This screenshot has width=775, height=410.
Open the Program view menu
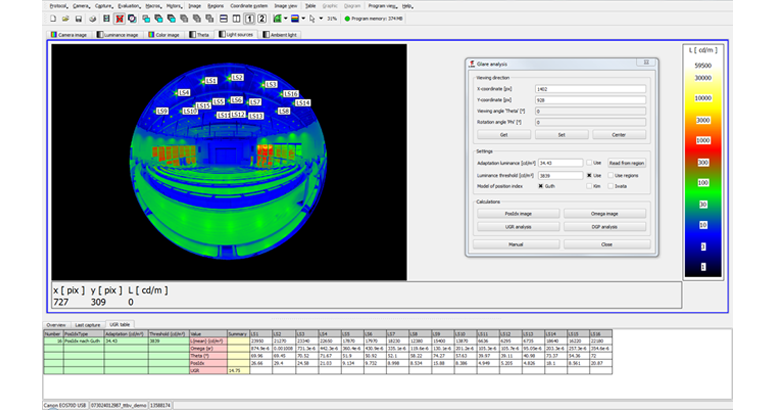(382, 6)
